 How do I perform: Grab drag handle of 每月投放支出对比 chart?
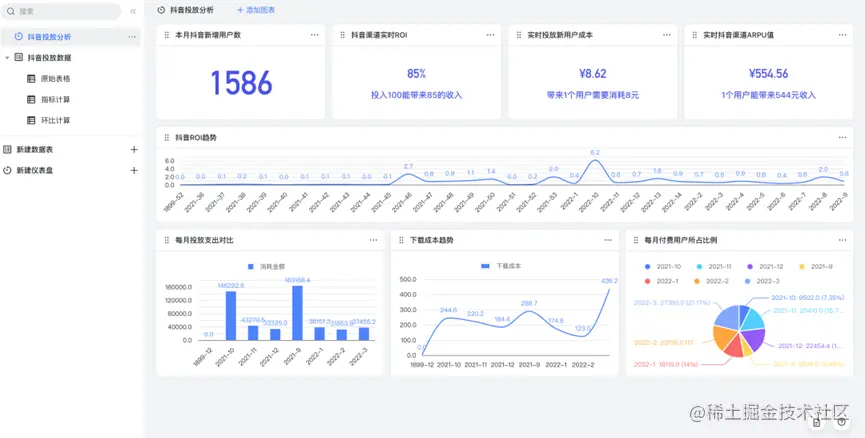tap(167, 240)
